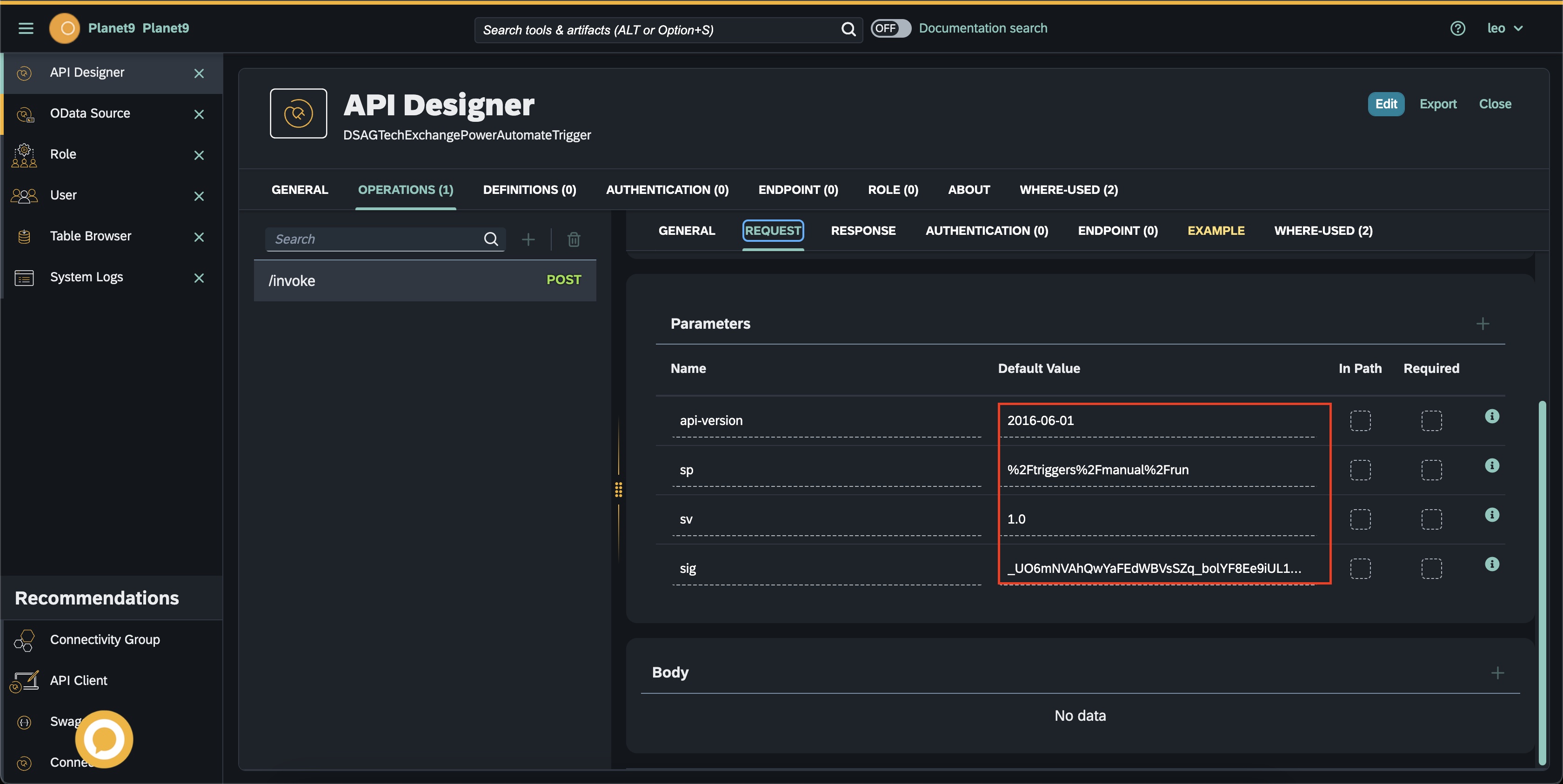Viewport: 1563px width, 784px height.
Task: Open the leo user dropdown
Action: pos(1504,28)
